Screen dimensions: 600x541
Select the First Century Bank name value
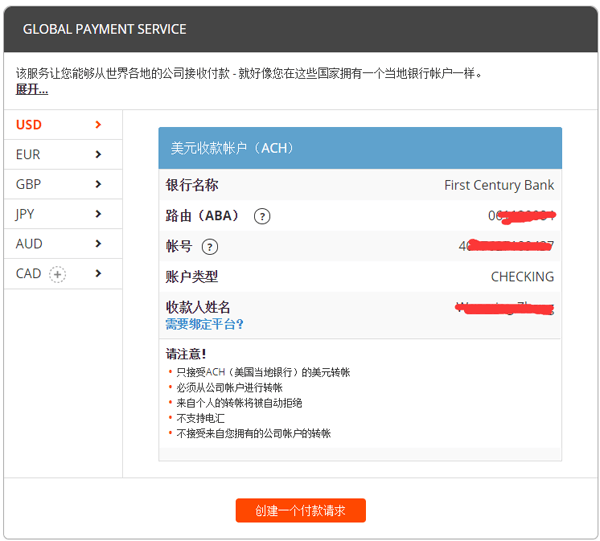[x=499, y=185]
